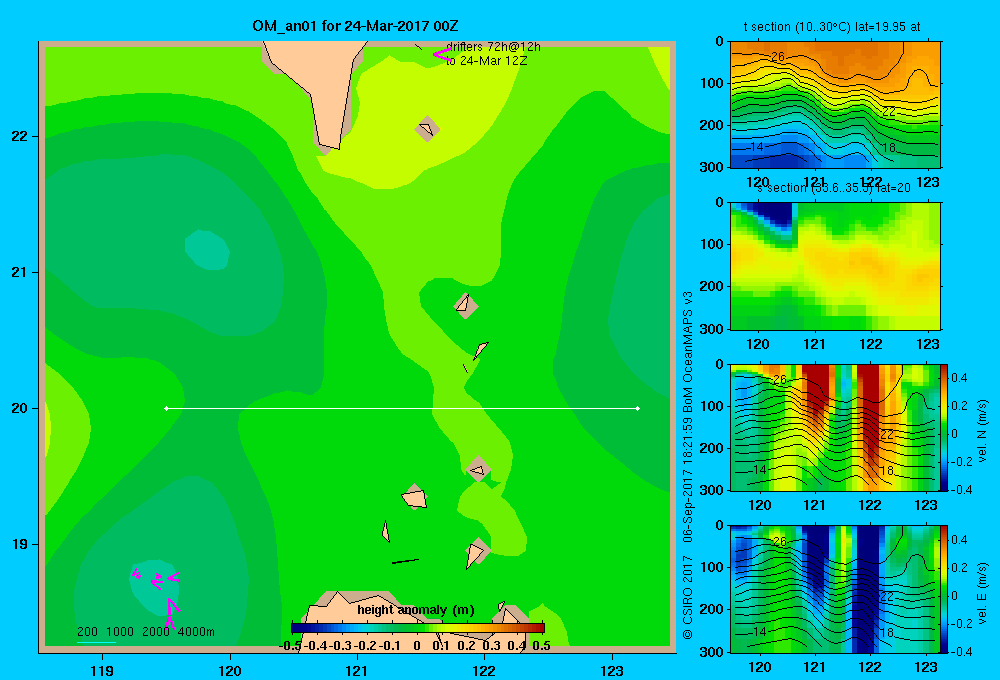Click the "vel. E (m/s)" axis label
The image size is (1000, 680).
coord(982,593)
